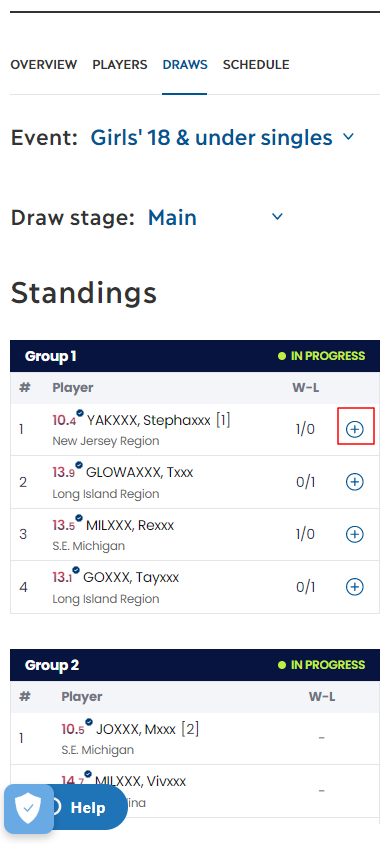The height and width of the screenshot is (844, 390).
Task: Click verified badge beside GLOWAXXX 13.9 rating
Action: (x=80, y=466)
